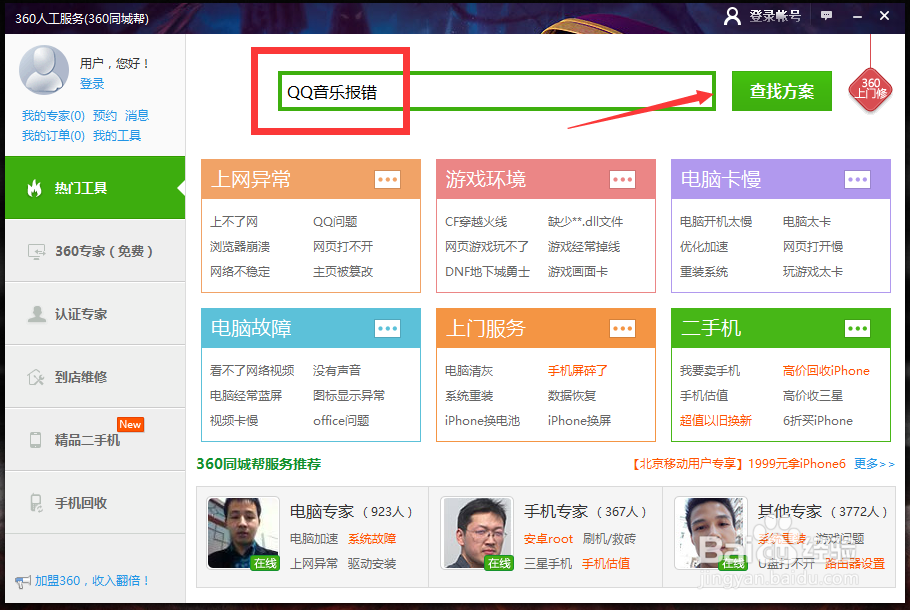910x610 pixels.
Task: Open the 预约 link
Action: (x=105, y=115)
